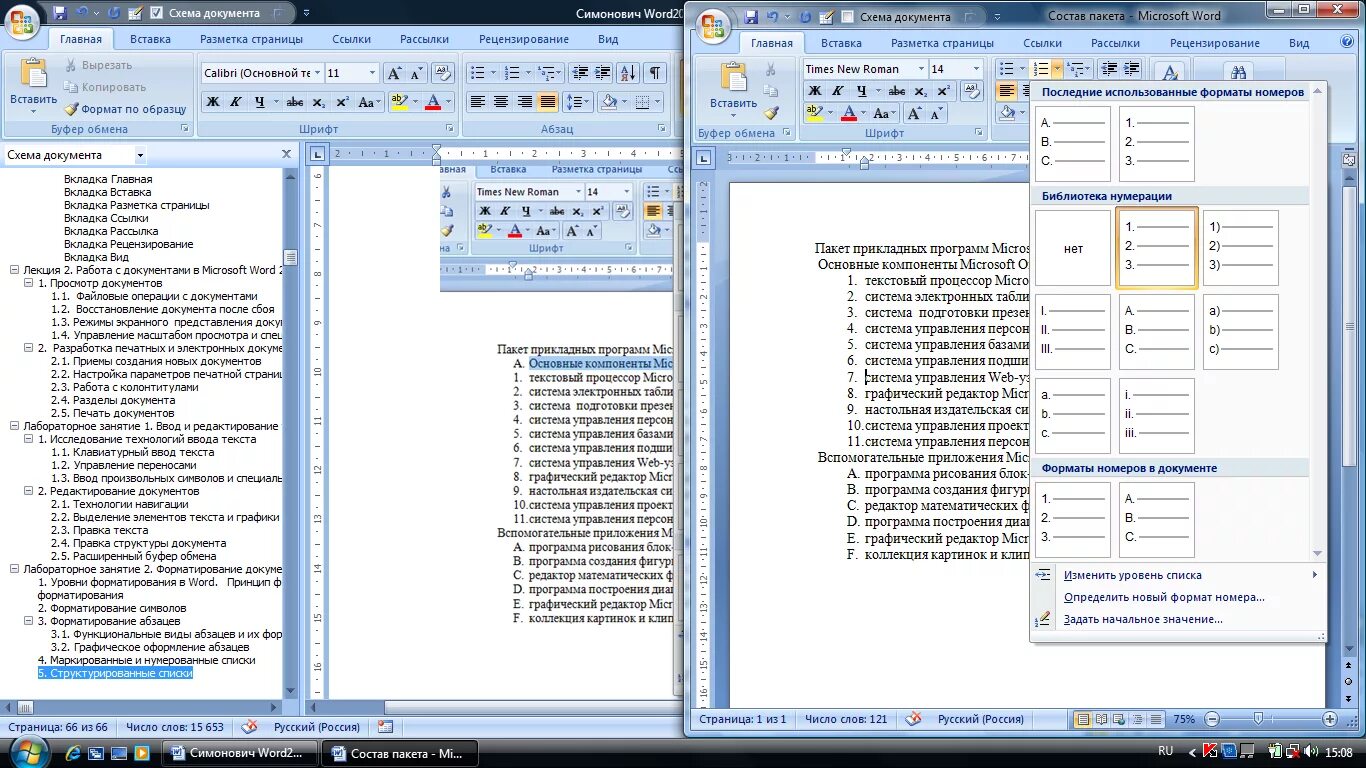The height and width of the screenshot is (768, 1366).
Task: Switch to Outline view in status bar
Action: coord(1138,719)
